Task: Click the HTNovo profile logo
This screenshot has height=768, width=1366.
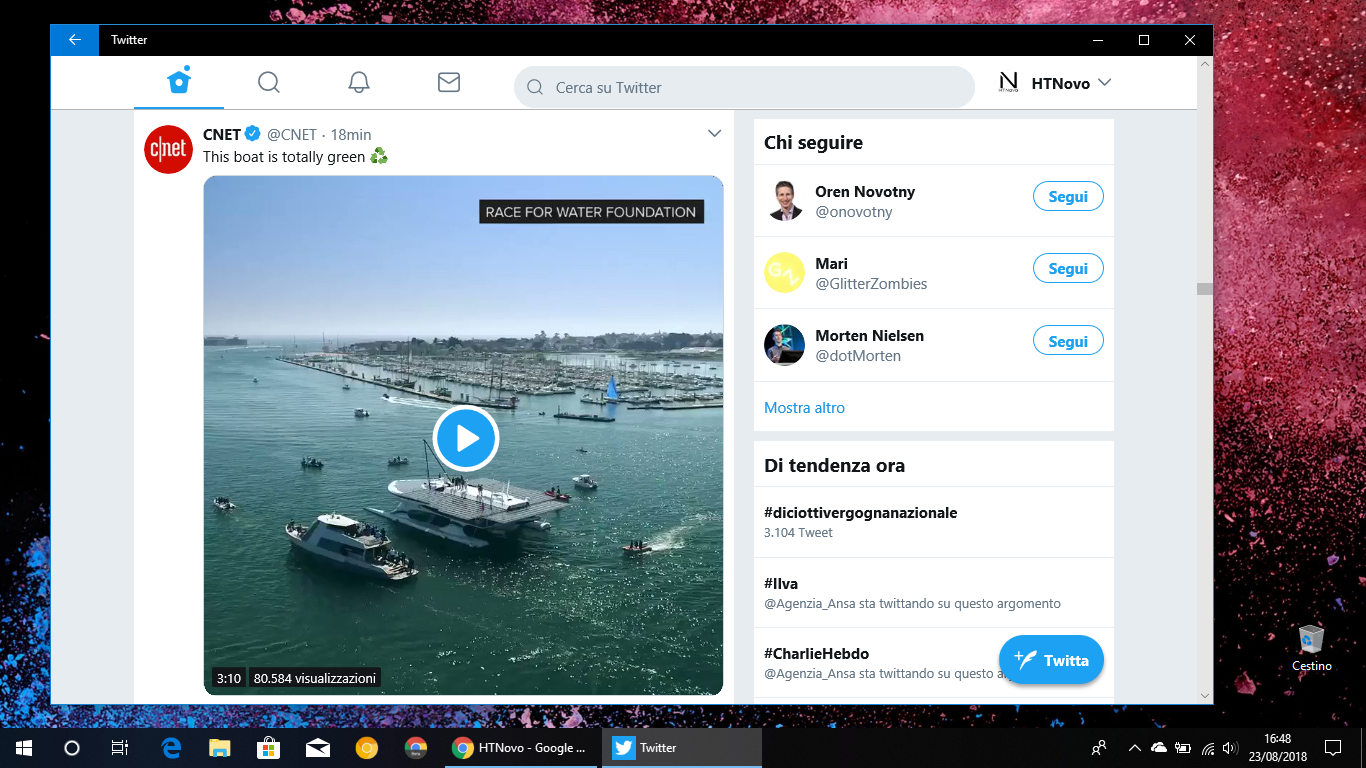Action: point(1008,83)
